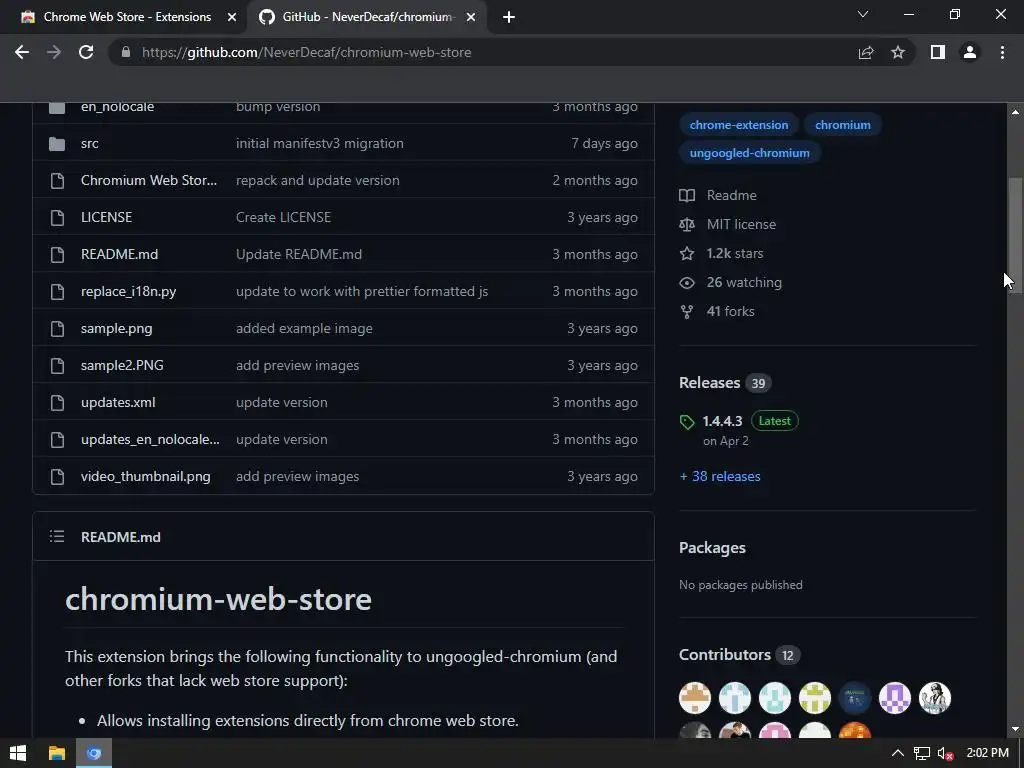1024x768 pixels.
Task: Open 'update to work with prettier formatted js' commit
Action: coord(362,291)
